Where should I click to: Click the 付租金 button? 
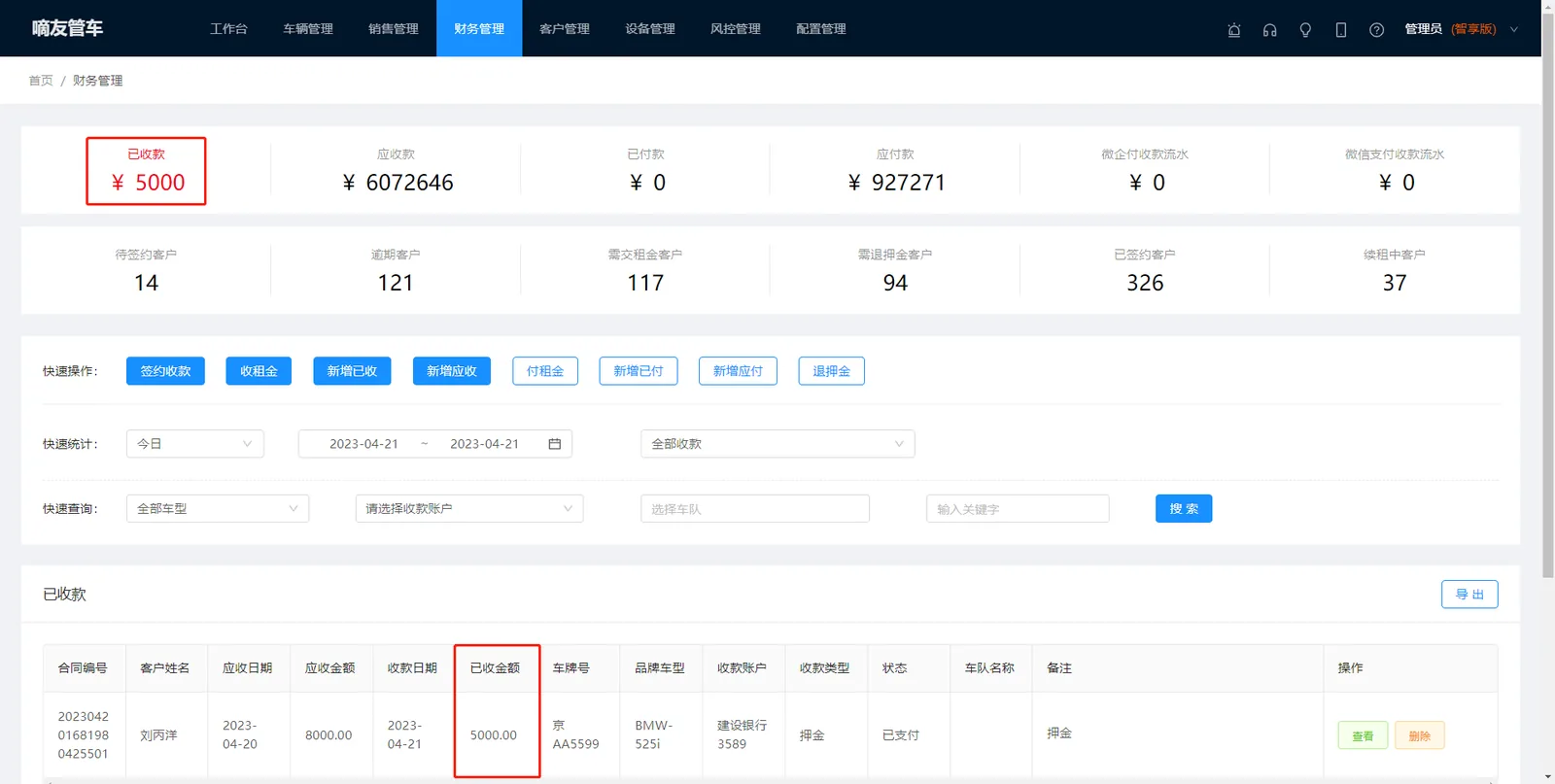[545, 371]
